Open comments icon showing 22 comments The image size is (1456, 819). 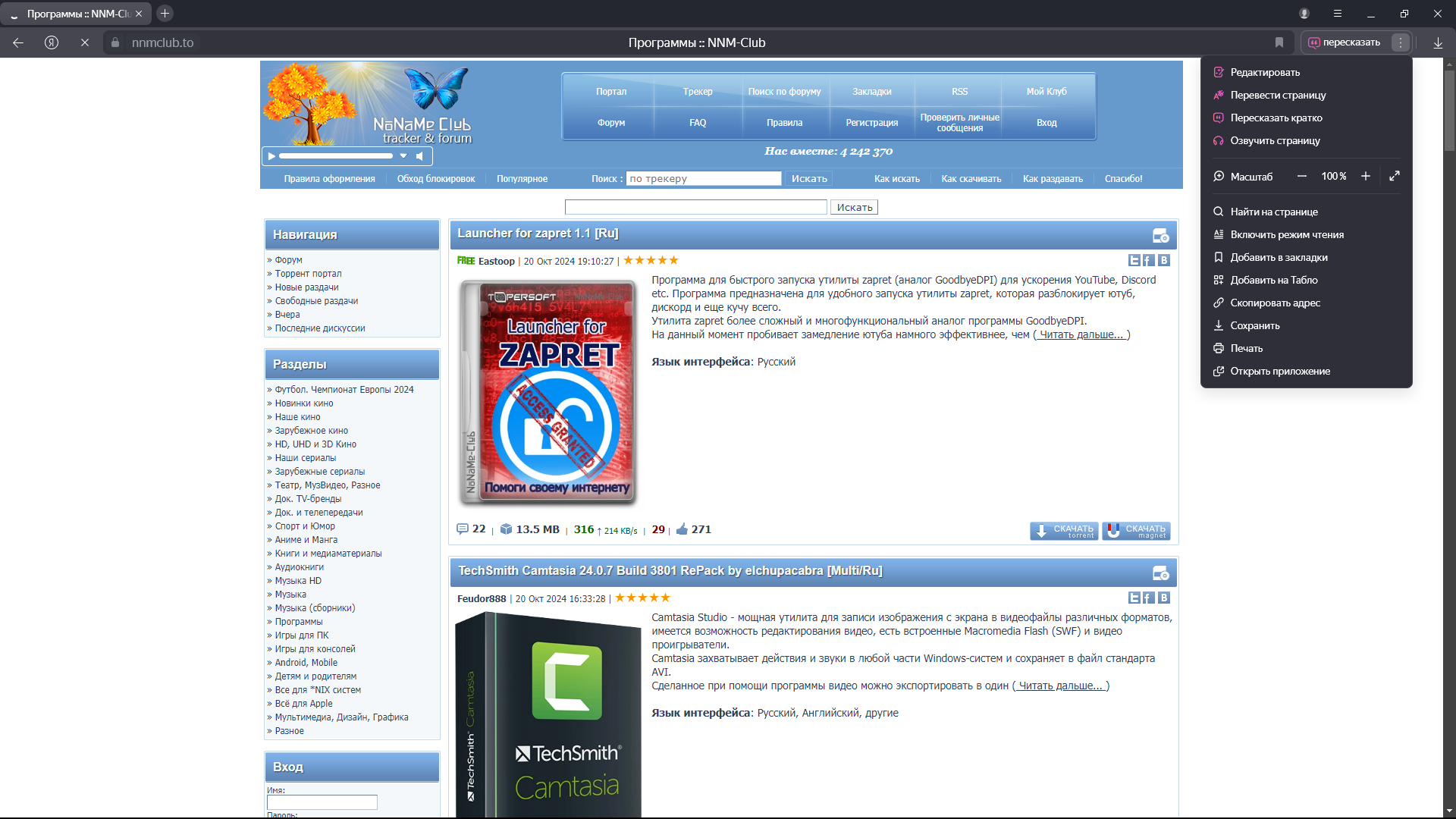(x=463, y=529)
